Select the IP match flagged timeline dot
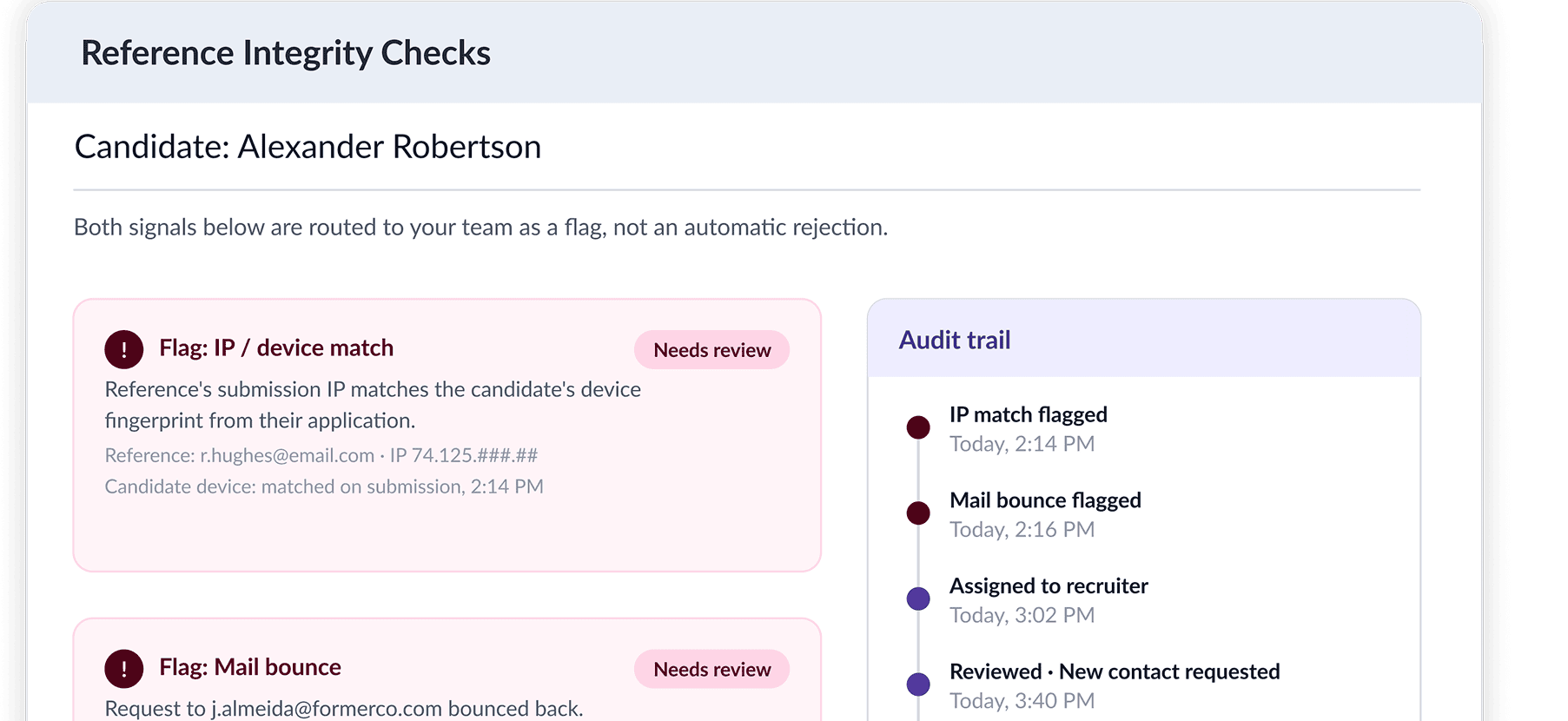Image resolution: width=1568 pixels, height=721 pixels. click(918, 427)
